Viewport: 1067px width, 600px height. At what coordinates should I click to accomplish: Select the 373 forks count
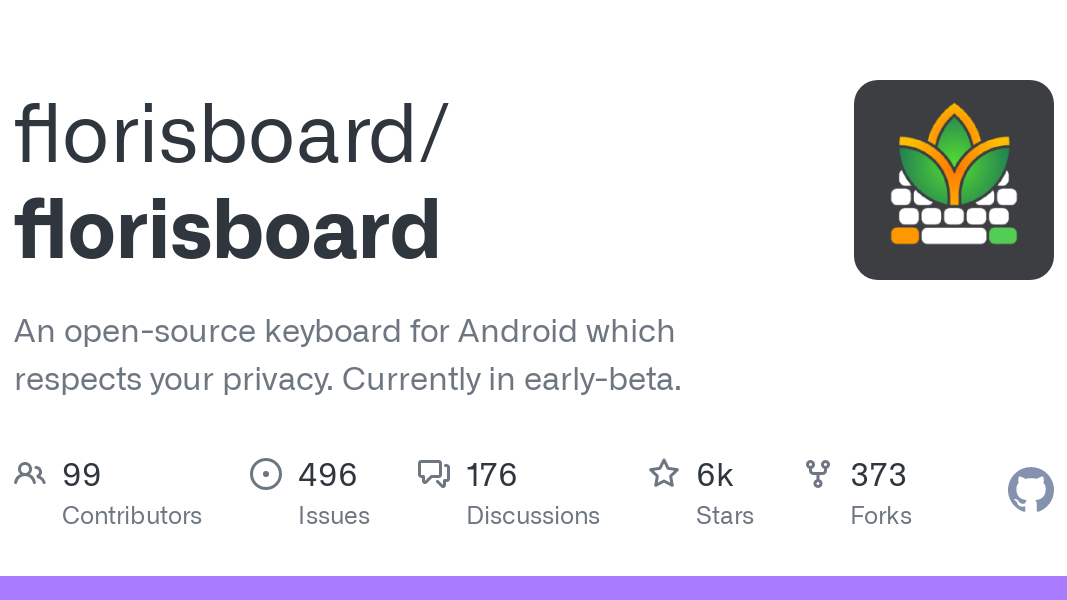878,475
